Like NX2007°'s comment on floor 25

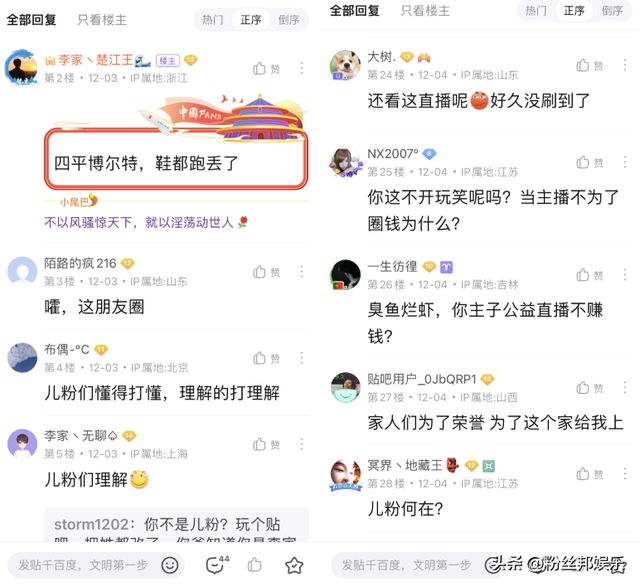click(590, 162)
